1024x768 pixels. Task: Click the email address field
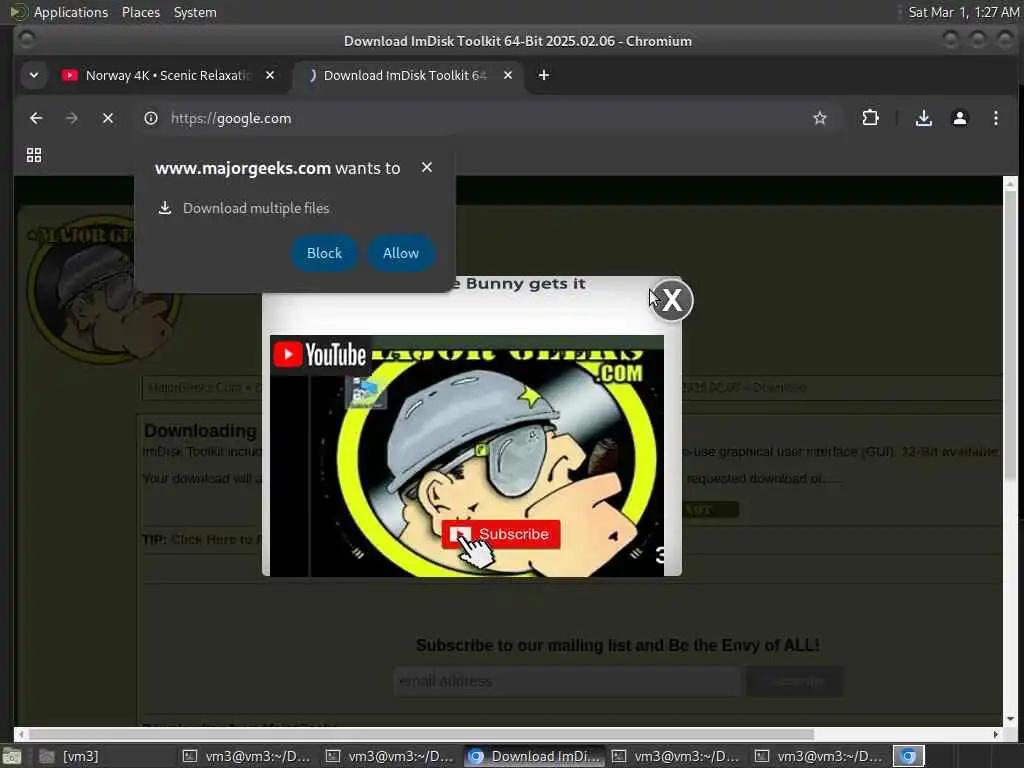(x=567, y=681)
